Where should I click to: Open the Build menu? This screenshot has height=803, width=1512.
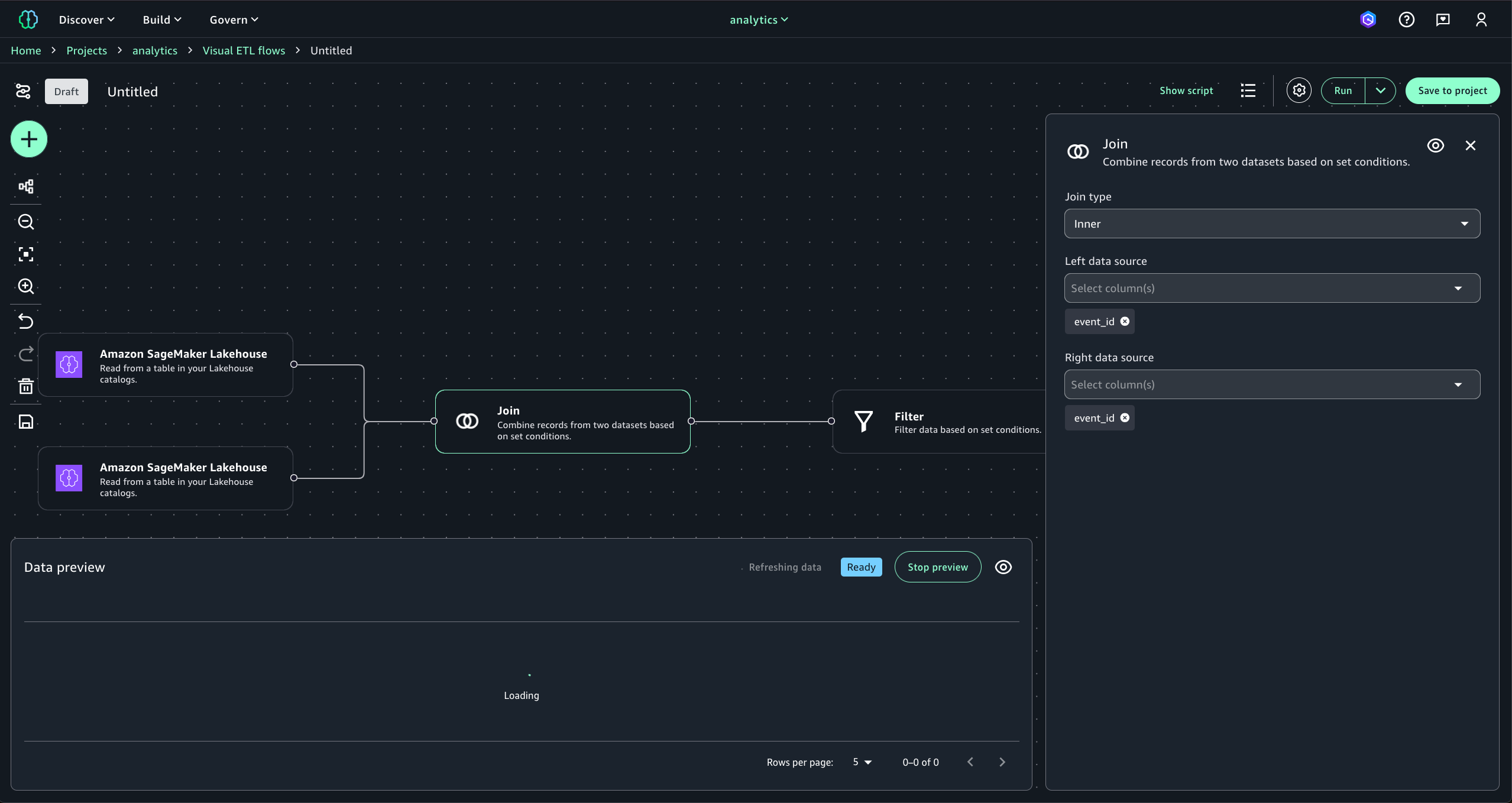[x=161, y=20]
